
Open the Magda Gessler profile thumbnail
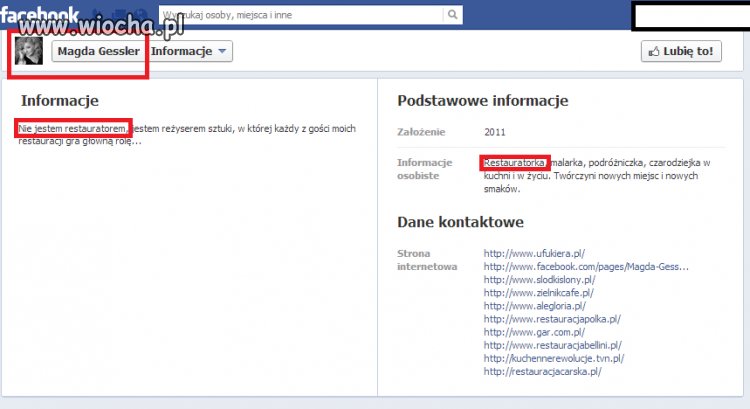pos(29,51)
